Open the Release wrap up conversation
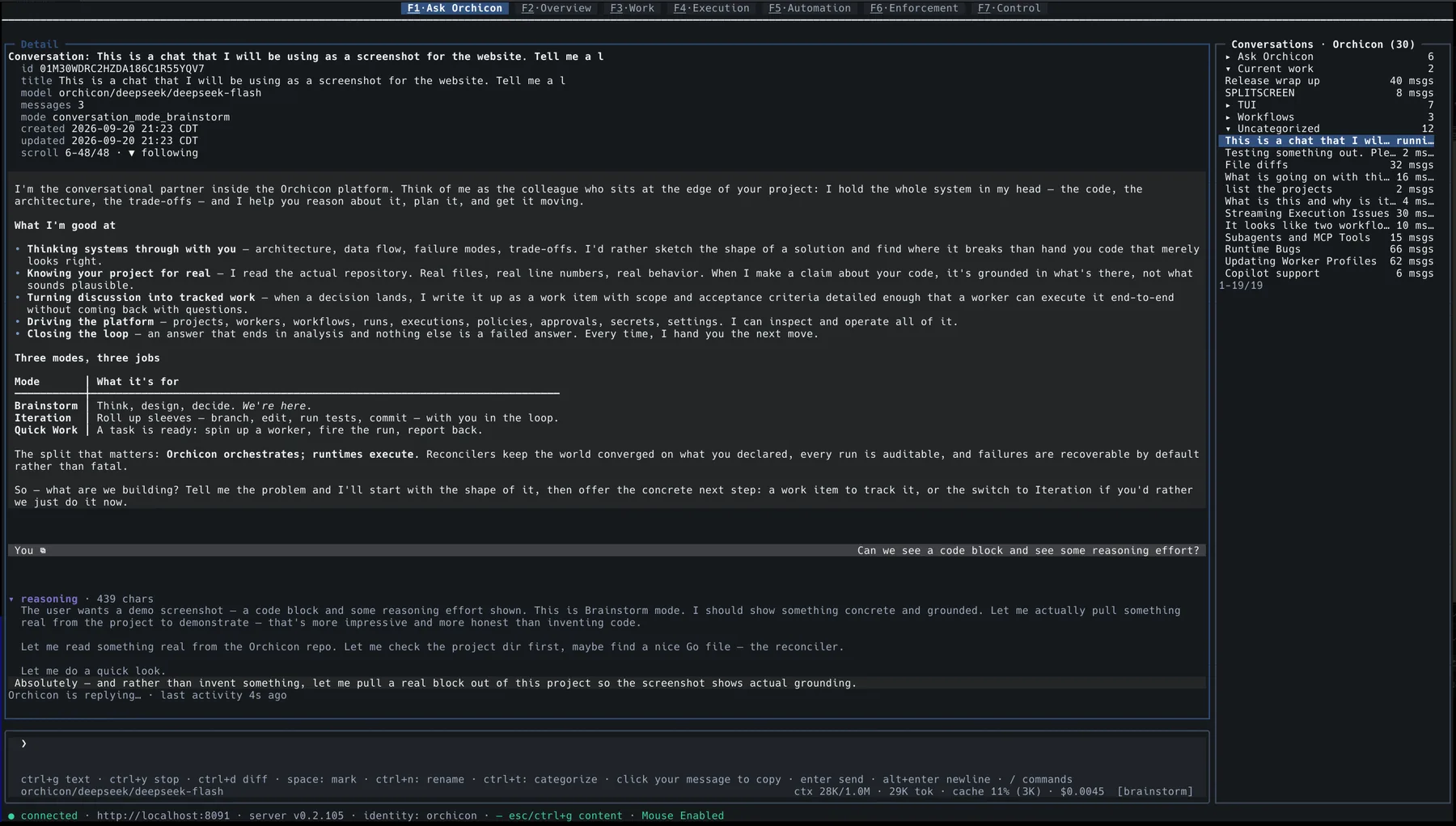The width and height of the screenshot is (1456, 826). point(1328,81)
